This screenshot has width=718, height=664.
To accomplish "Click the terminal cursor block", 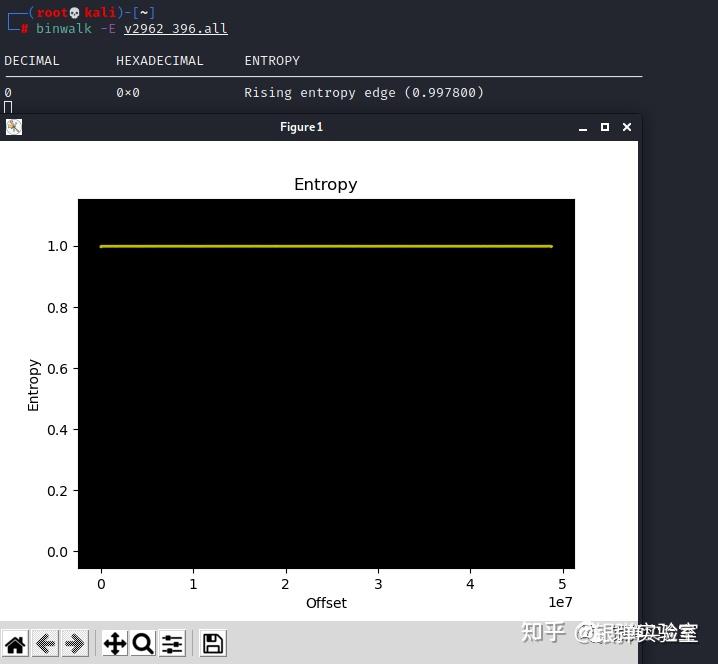I will [8, 107].
